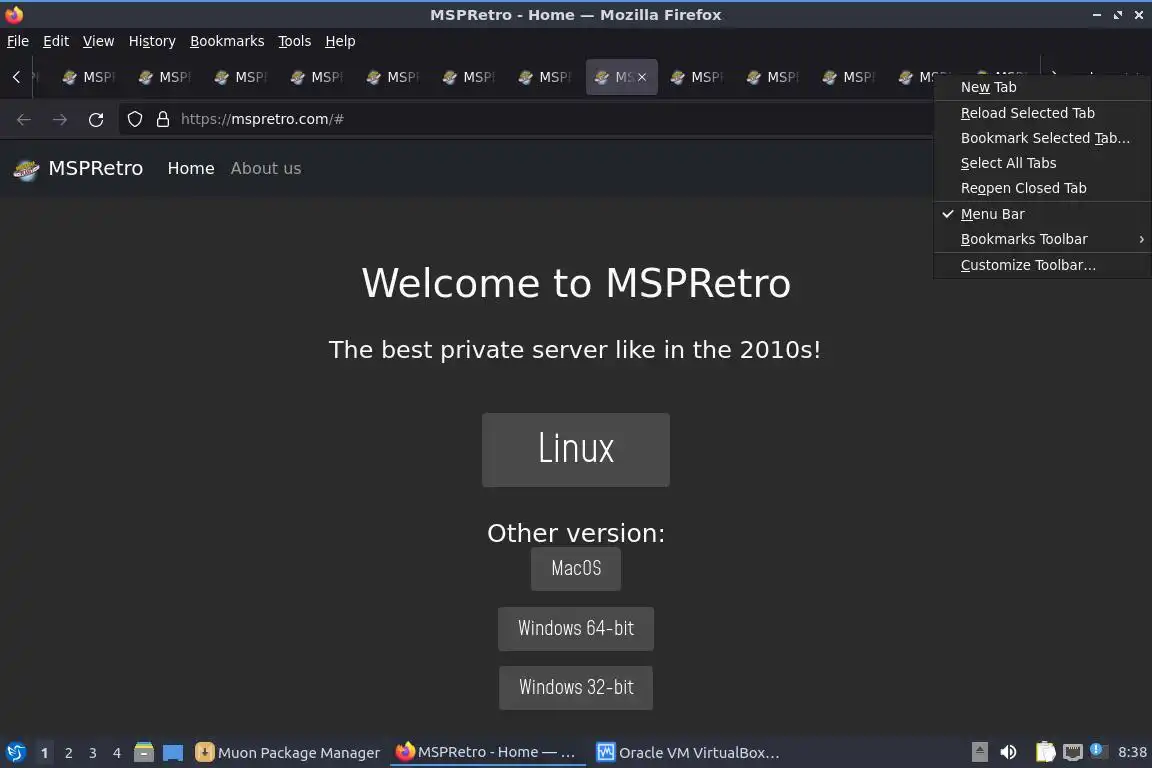Image resolution: width=1152 pixels, height=768 pixels.
Task: Open the Edit menu
Action: point(56,41)
